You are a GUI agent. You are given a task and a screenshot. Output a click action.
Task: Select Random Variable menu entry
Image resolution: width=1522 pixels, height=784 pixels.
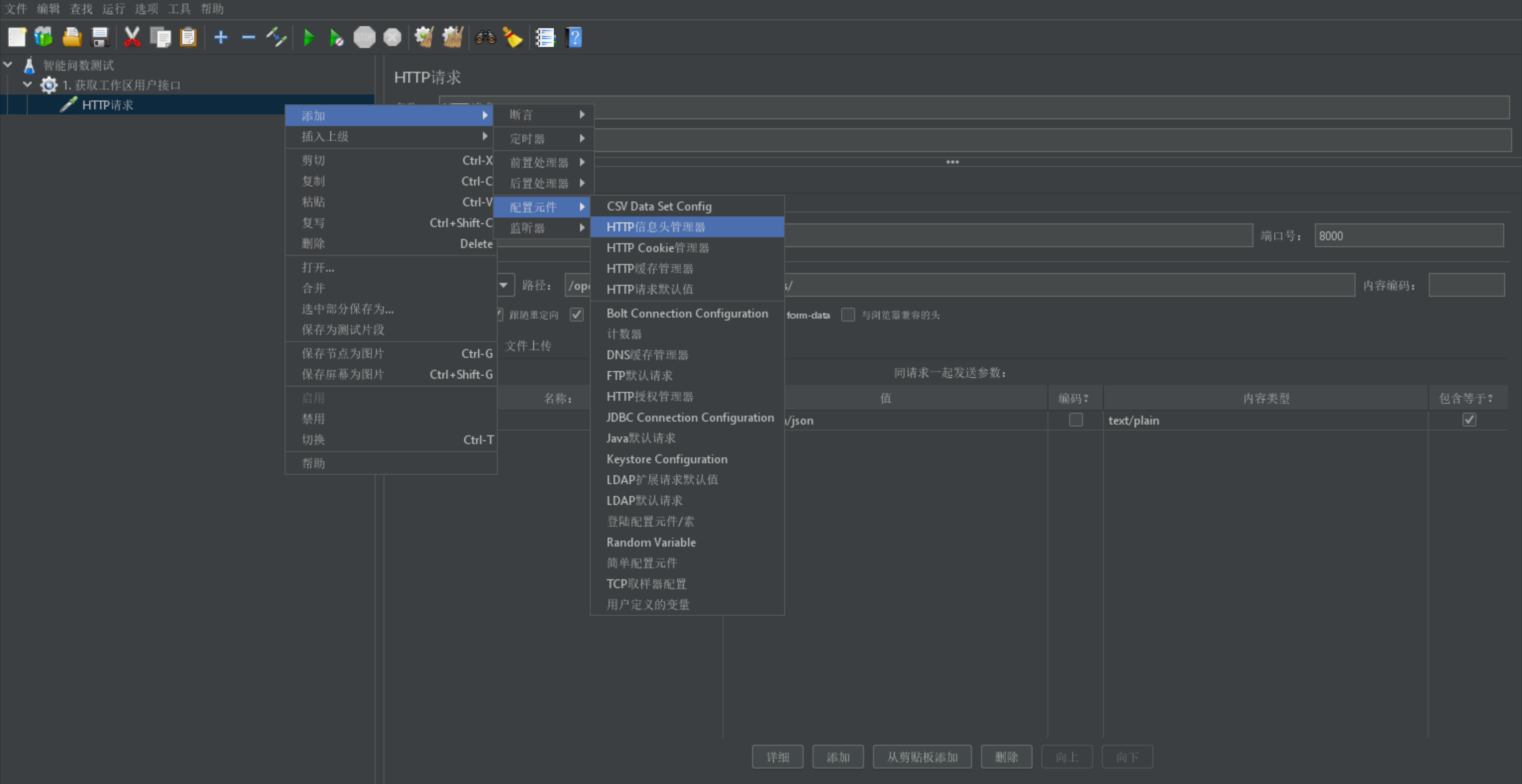click(x=687, y=542)
